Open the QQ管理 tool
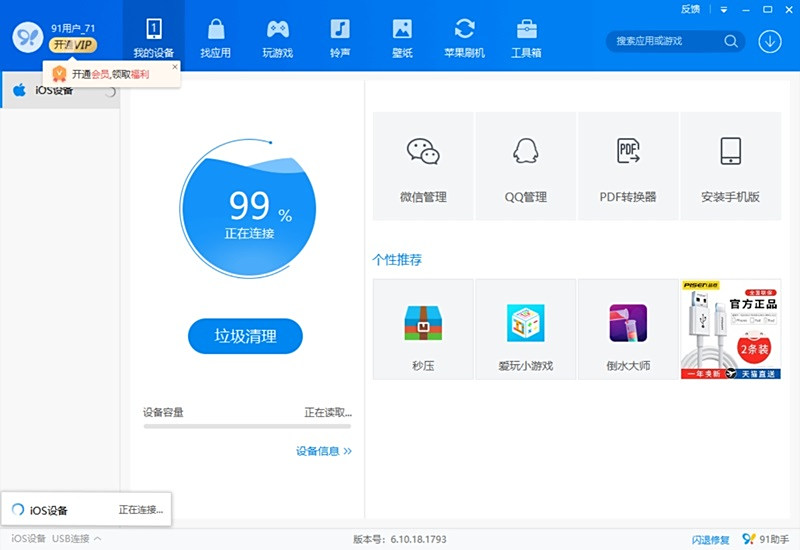The height and width of the screenshot is (550, 800). pos(525,165)
